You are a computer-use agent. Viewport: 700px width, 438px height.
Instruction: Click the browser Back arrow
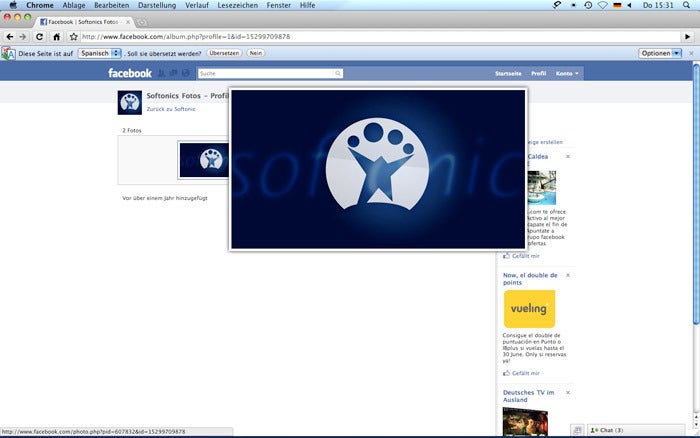pos(10,37)
